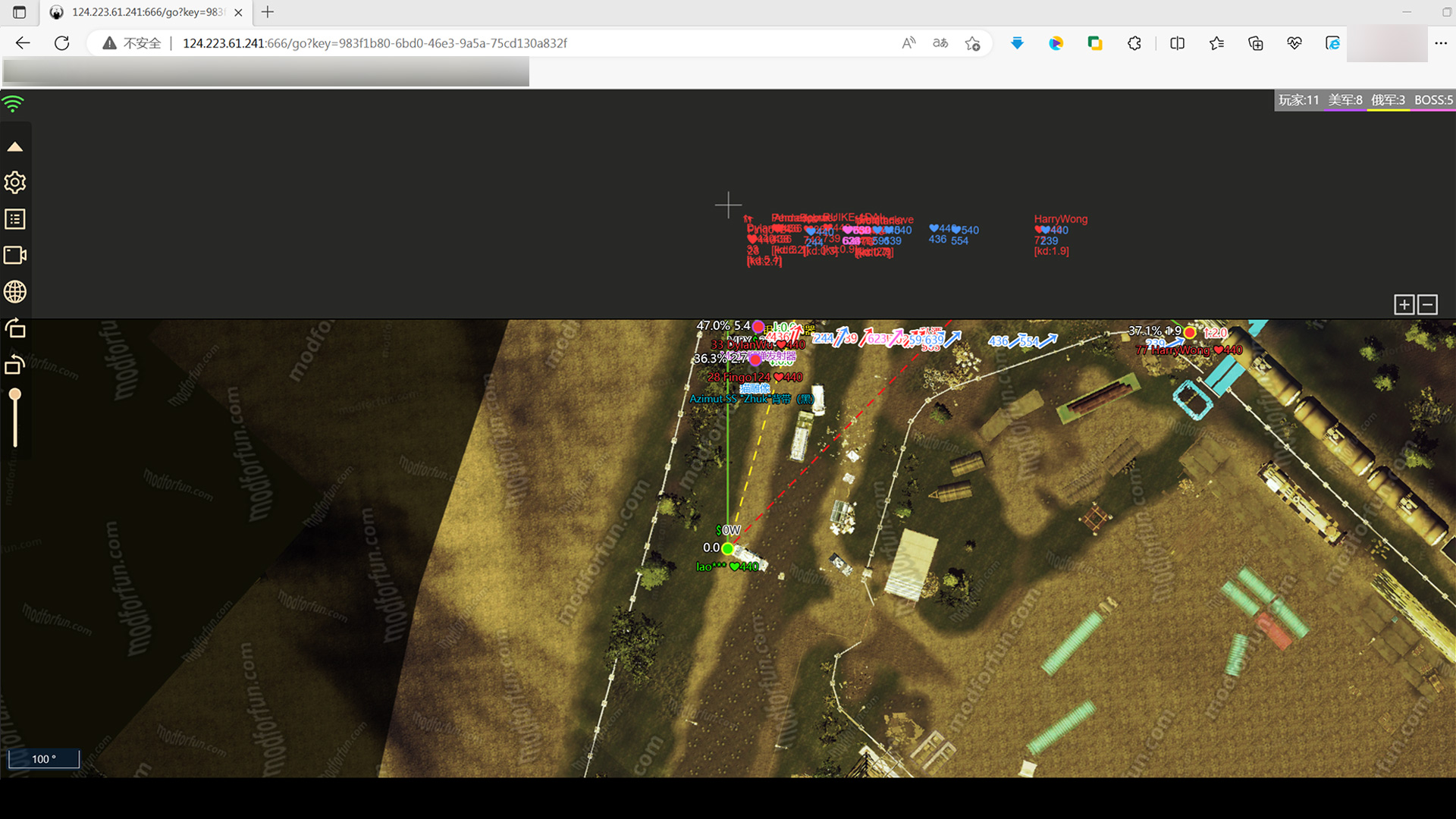
Task: Open the gear settings in the sidebar
Action: 14,183
